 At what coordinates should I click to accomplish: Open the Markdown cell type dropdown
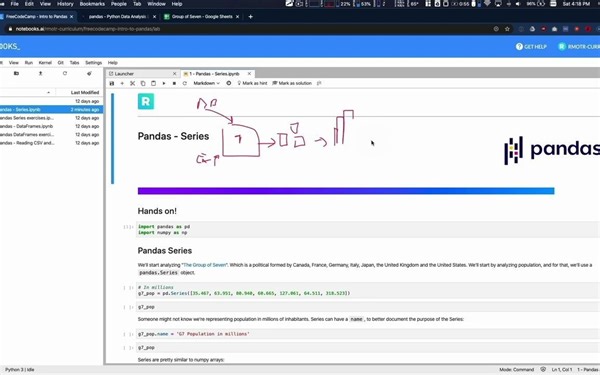coord(206,83)
